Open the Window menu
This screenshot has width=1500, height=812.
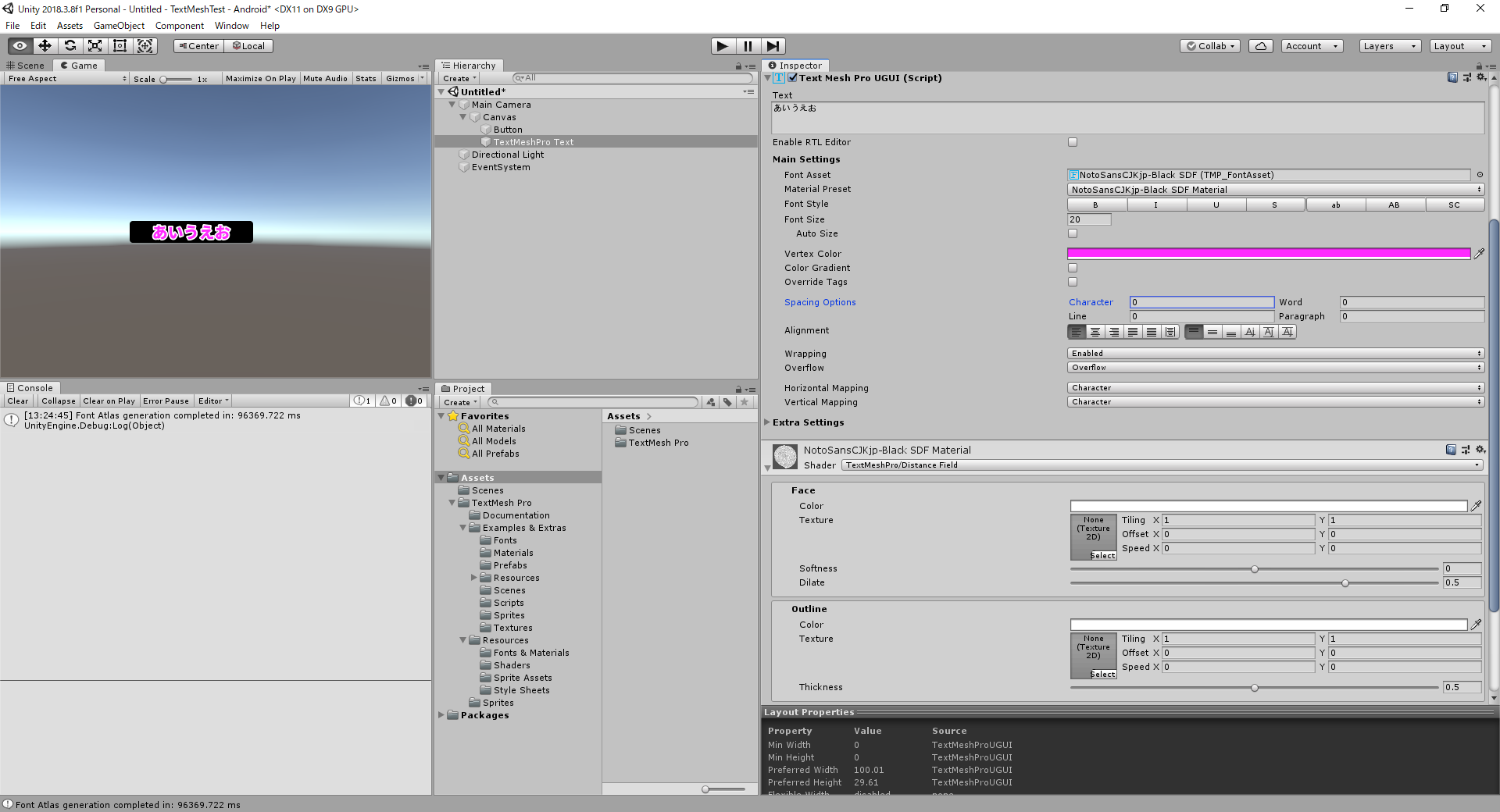coord(232,26)
